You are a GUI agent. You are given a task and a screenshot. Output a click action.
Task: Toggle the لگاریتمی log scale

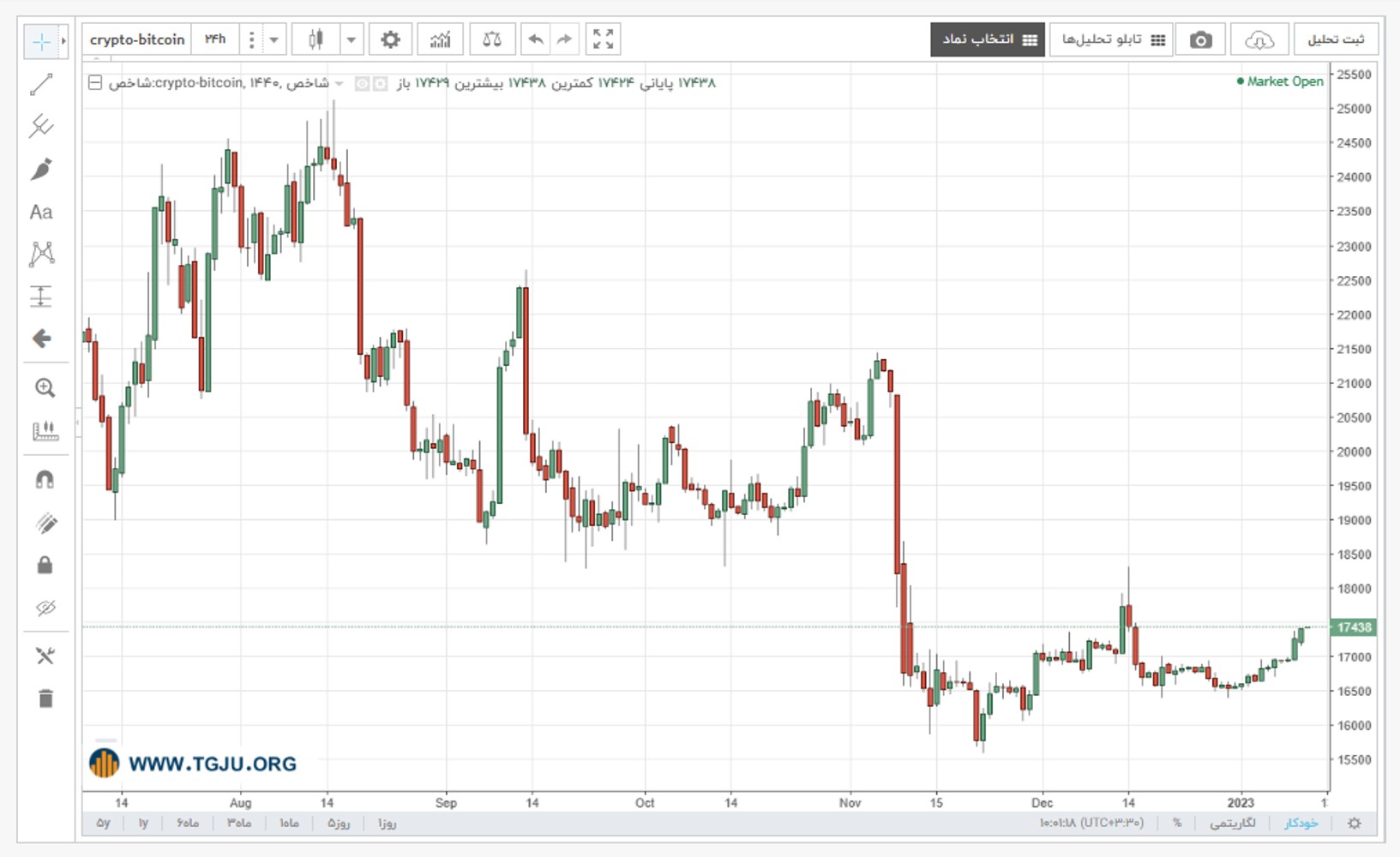coord(1233,823)
